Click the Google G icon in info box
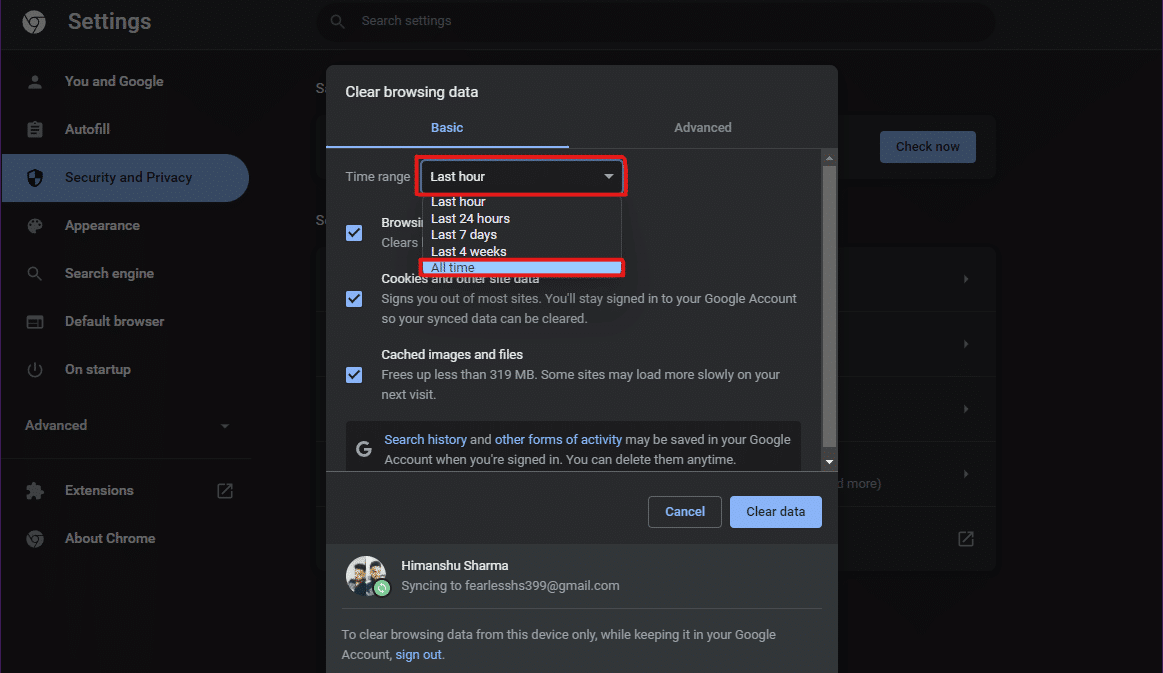This screenshot has height=673, width=1163. tap(363, 449)
